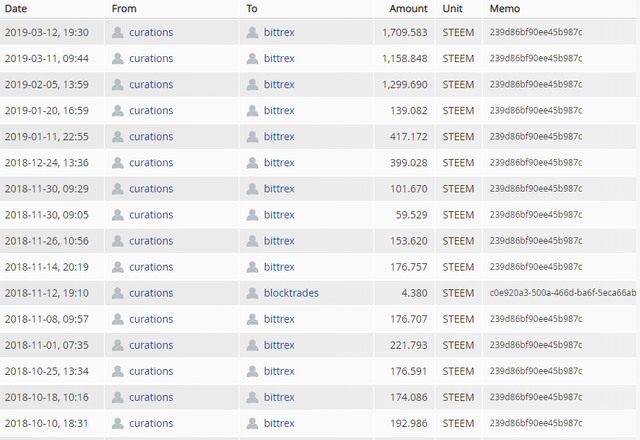Click the curations avatar icon in the 2018-10-18 row

[x=118, y=398]
